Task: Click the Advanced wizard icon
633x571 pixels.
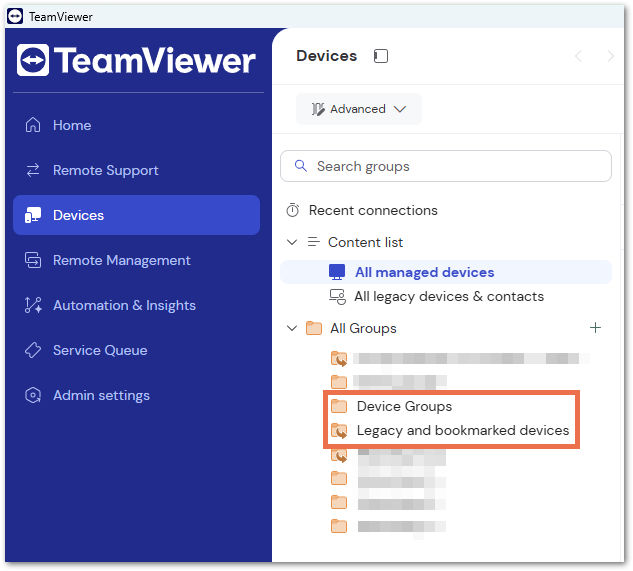Action: (318, 109)
